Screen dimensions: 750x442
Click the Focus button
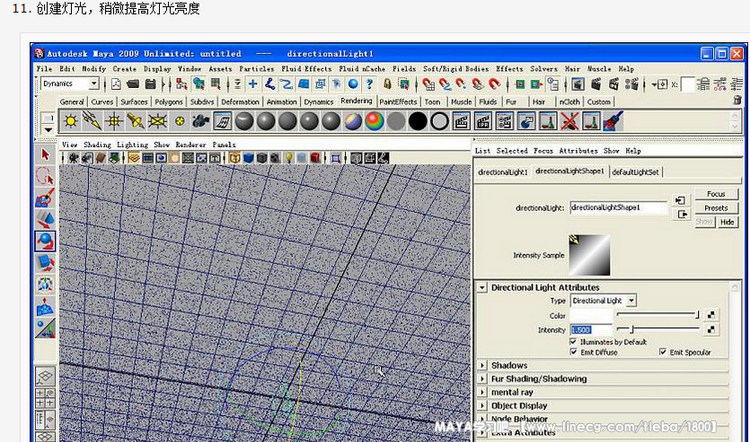point(716,194)
